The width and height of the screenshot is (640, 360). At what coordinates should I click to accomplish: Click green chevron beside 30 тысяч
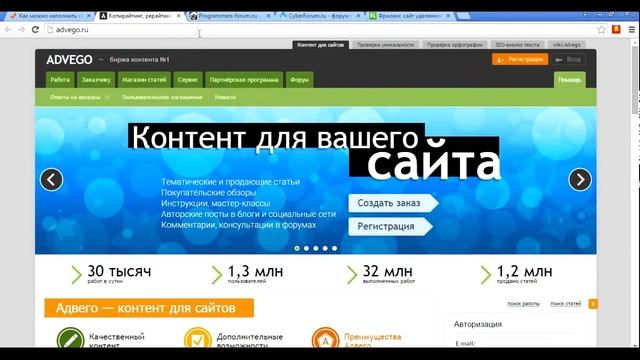point(76,275)
